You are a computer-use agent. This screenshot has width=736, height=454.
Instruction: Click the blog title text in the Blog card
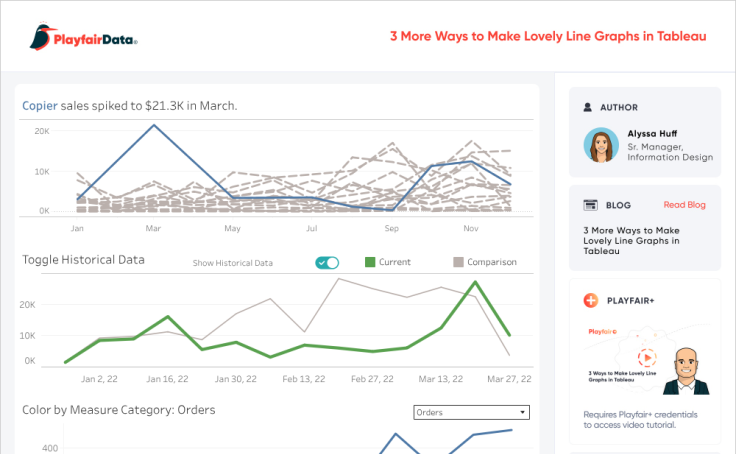(631, 240)
